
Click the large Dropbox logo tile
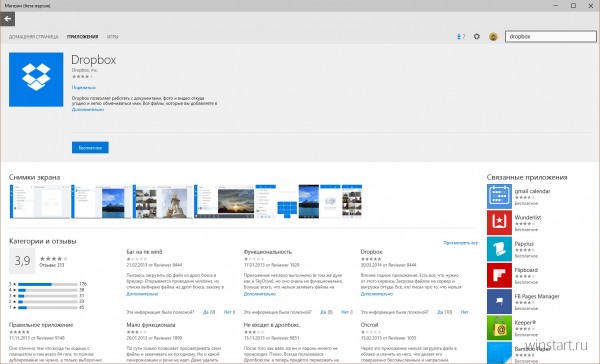pos(36,80)
